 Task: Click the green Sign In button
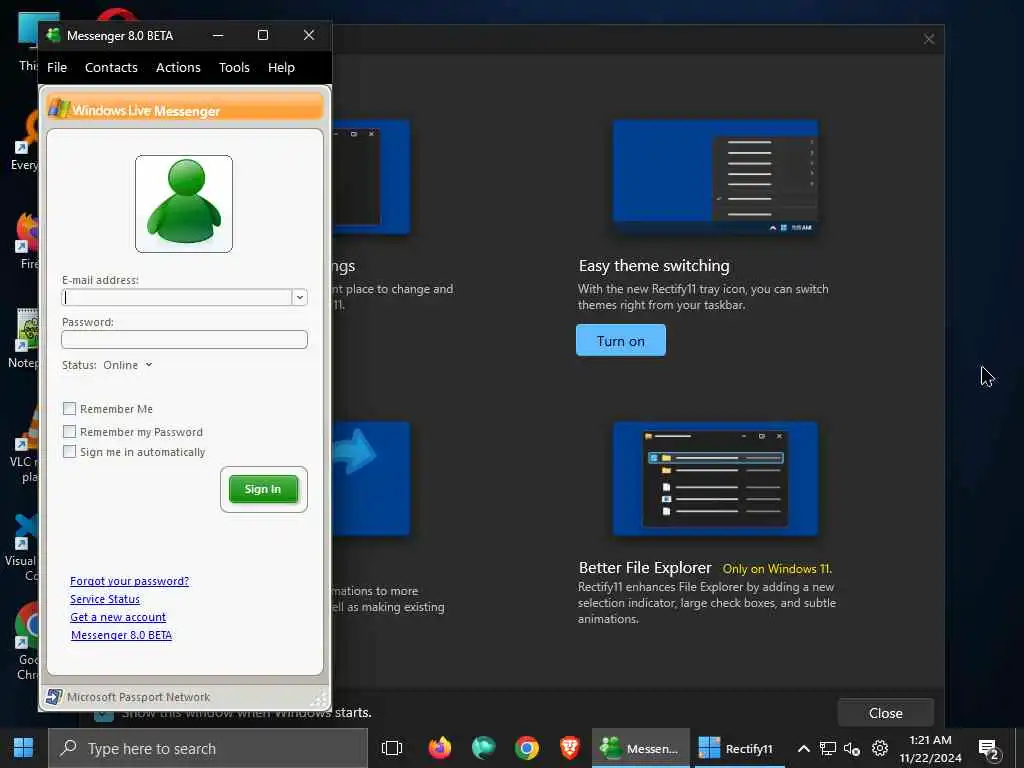(x=263, y=489)
